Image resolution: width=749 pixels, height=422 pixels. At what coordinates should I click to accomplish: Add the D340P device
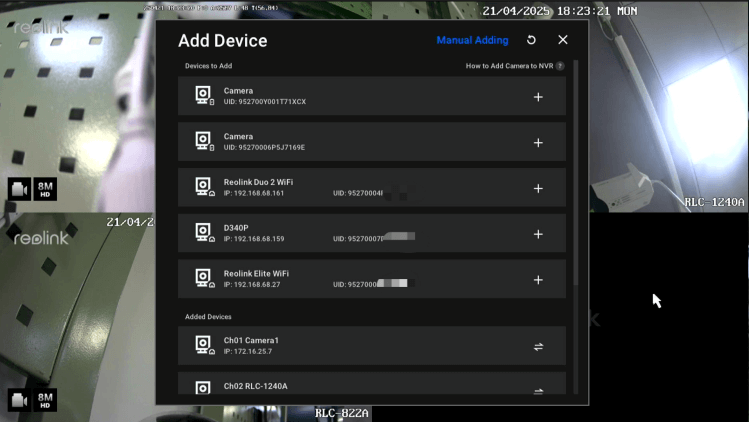tap(538, 234)
